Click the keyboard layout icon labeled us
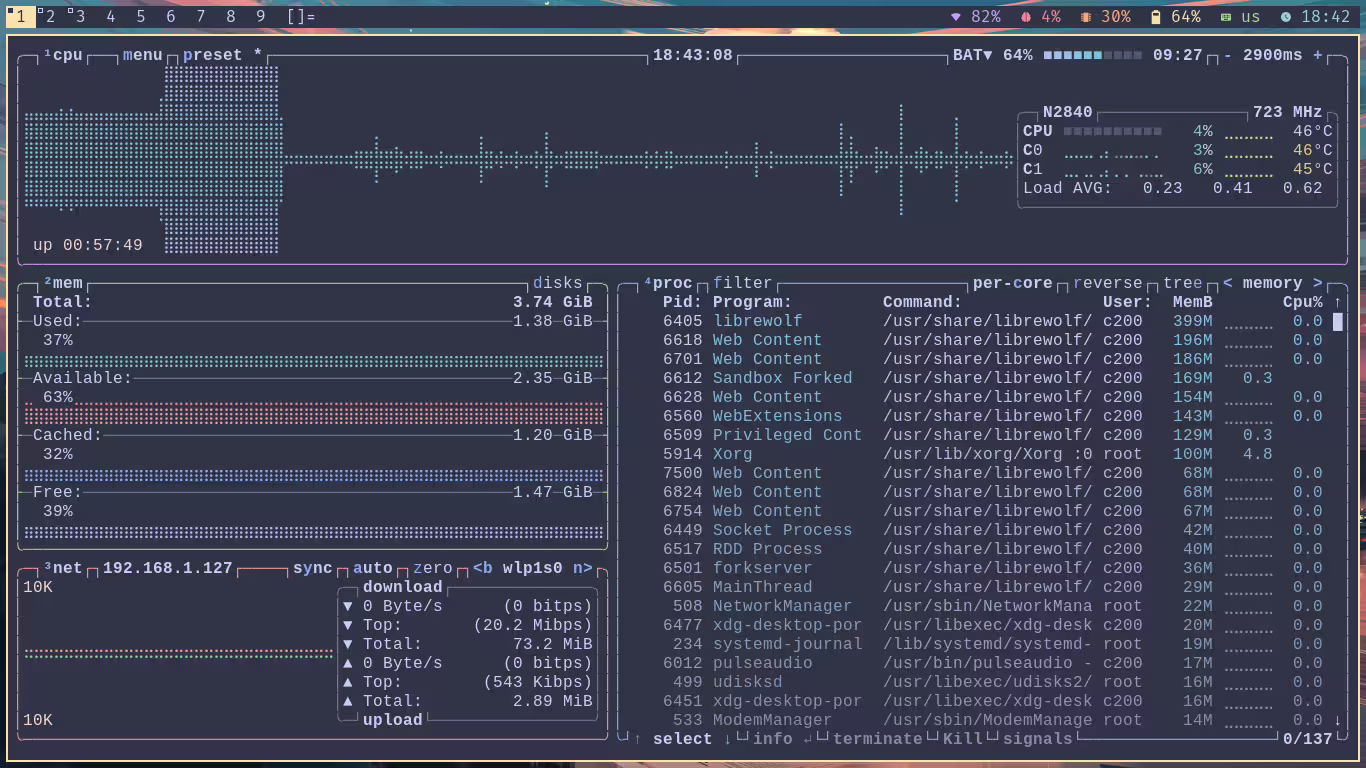This screenshot has width=1366, height=768. tap(1226, 17)
